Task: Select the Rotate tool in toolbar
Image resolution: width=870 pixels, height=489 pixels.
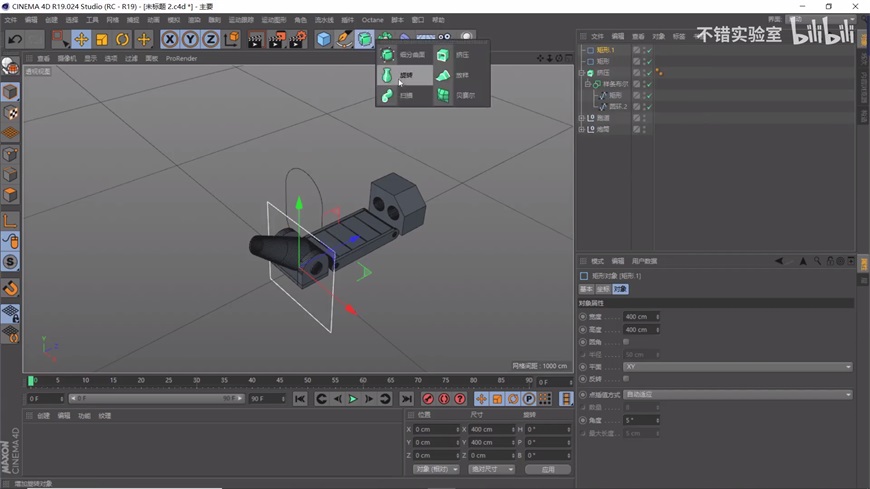Action: (122, 39)
